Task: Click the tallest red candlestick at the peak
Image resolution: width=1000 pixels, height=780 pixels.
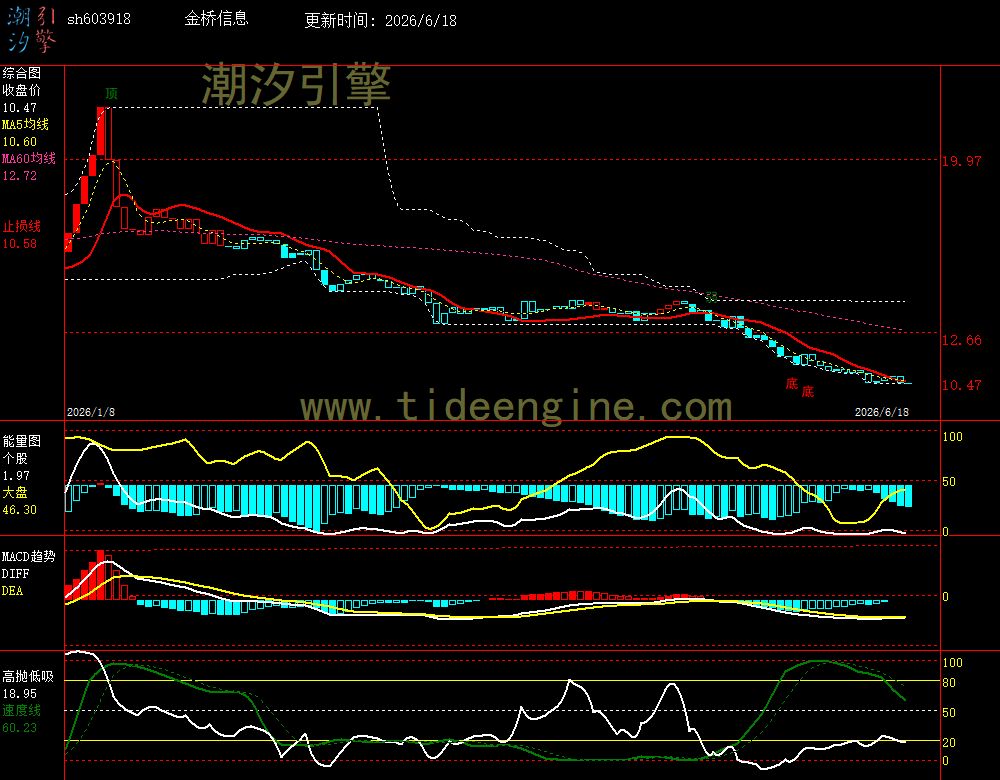Action: (x=101, y=131)
